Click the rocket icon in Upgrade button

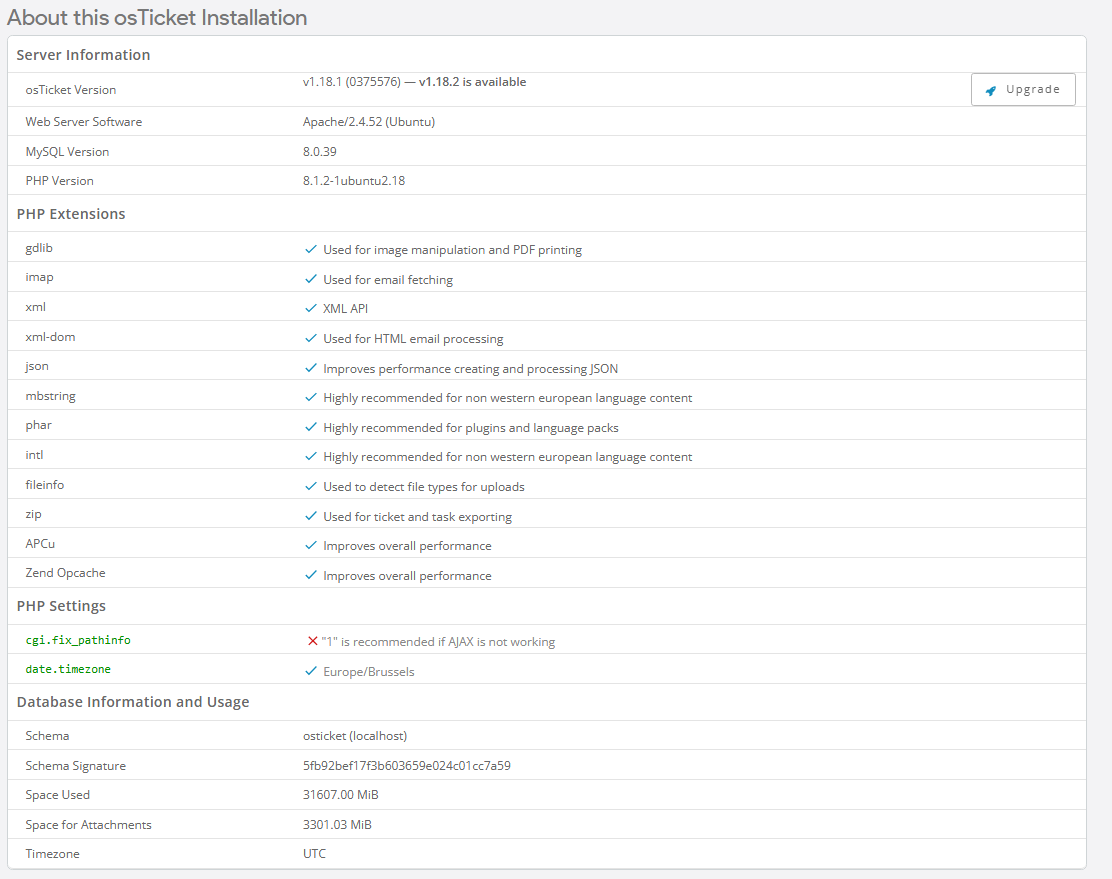click(x=990, y=90)
